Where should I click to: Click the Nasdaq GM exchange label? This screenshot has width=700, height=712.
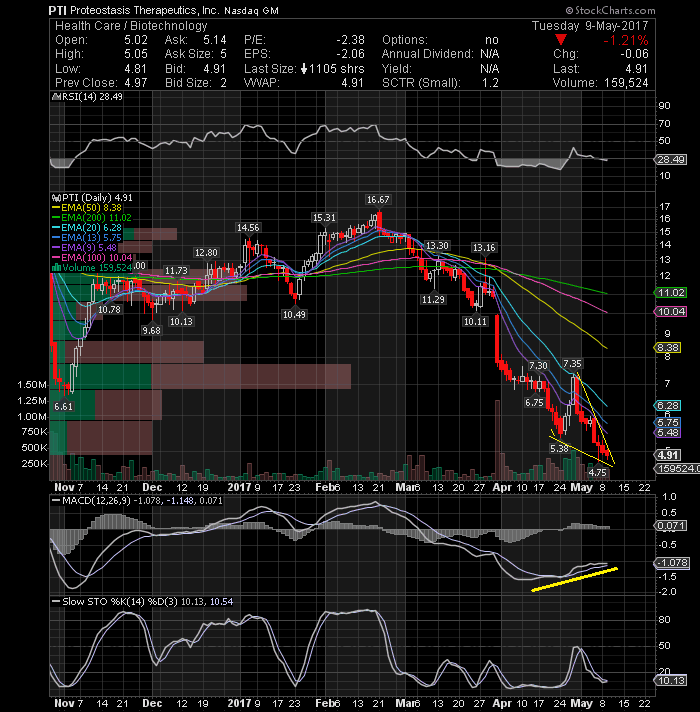tap(251, 10)
